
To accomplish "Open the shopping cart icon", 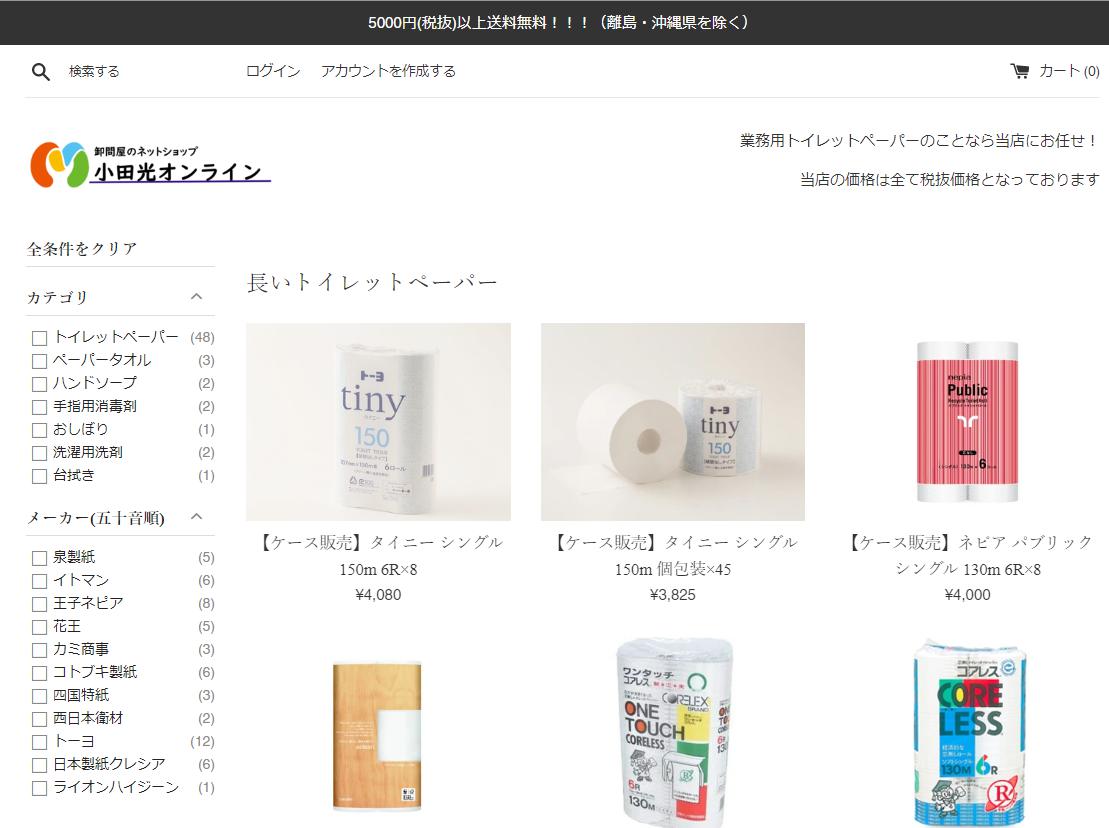I will pos(1019,71).
